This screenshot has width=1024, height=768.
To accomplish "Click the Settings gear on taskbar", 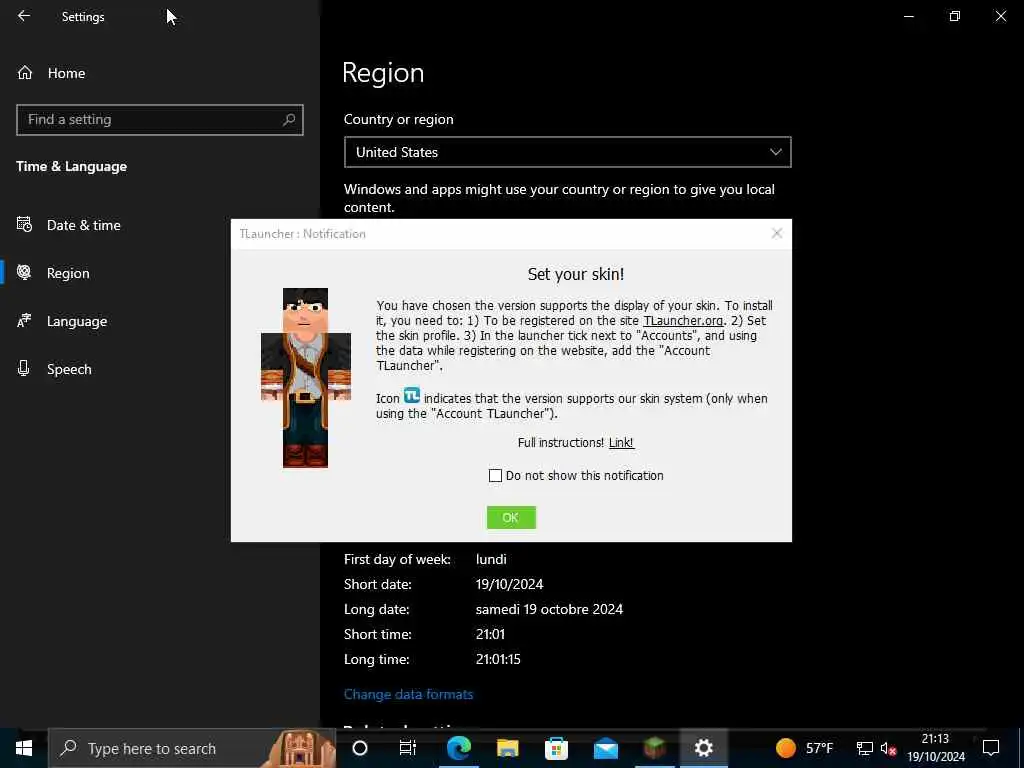I will (703, 748).
